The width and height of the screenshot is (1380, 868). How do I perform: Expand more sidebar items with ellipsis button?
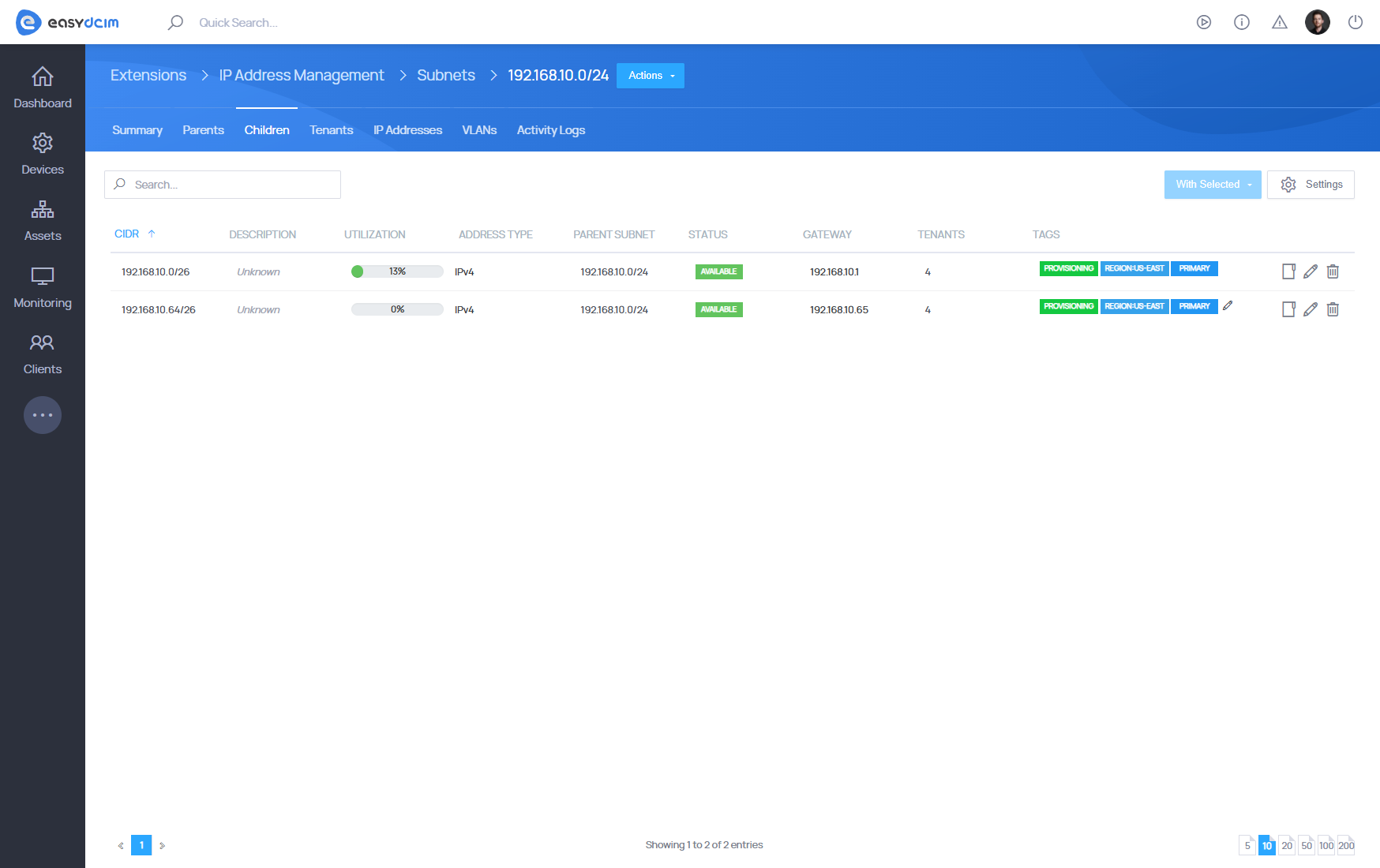(x=43, y=415)
